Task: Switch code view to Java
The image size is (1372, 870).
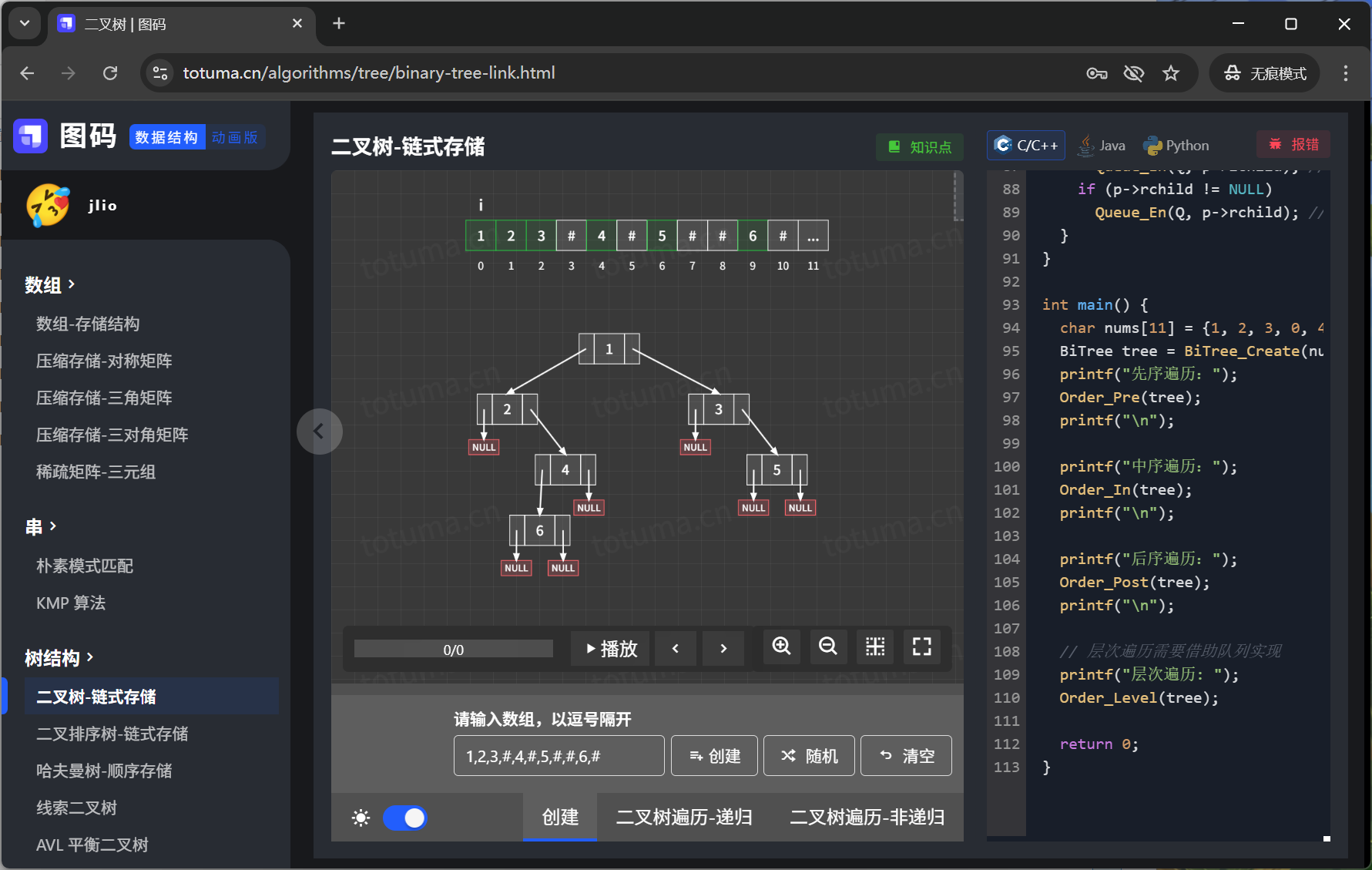Action: coord(1102,146)
